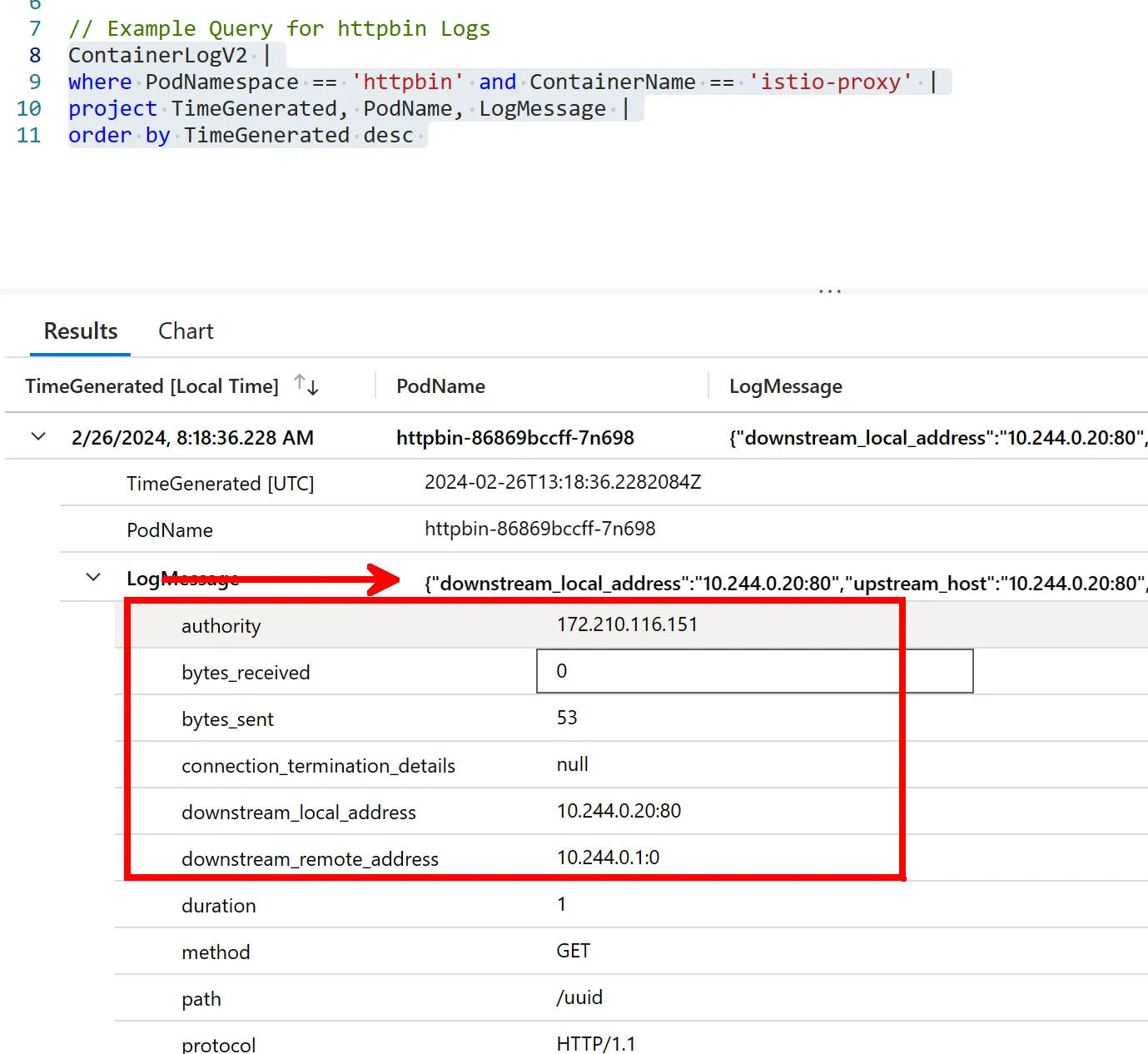Collapse the LogMessage expanded section

click(x=93, y=578)
